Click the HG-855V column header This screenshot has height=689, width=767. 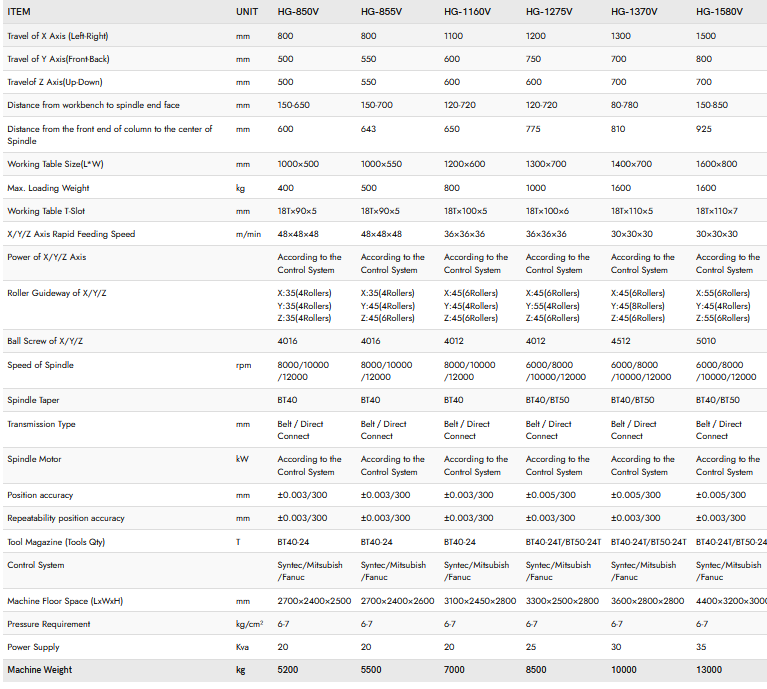(381, 12)
